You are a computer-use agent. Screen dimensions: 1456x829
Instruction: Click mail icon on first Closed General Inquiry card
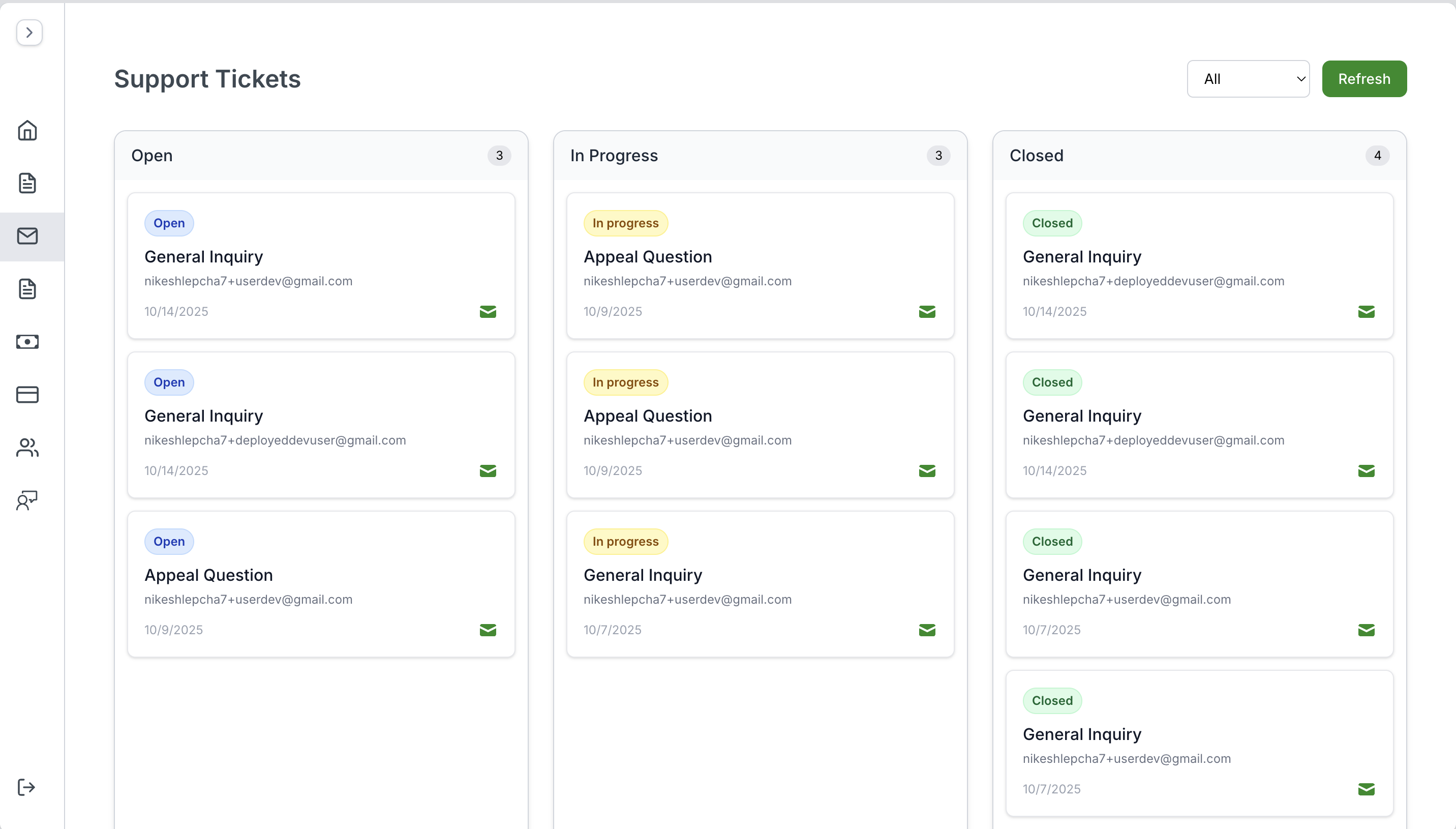coord(1366,311)
